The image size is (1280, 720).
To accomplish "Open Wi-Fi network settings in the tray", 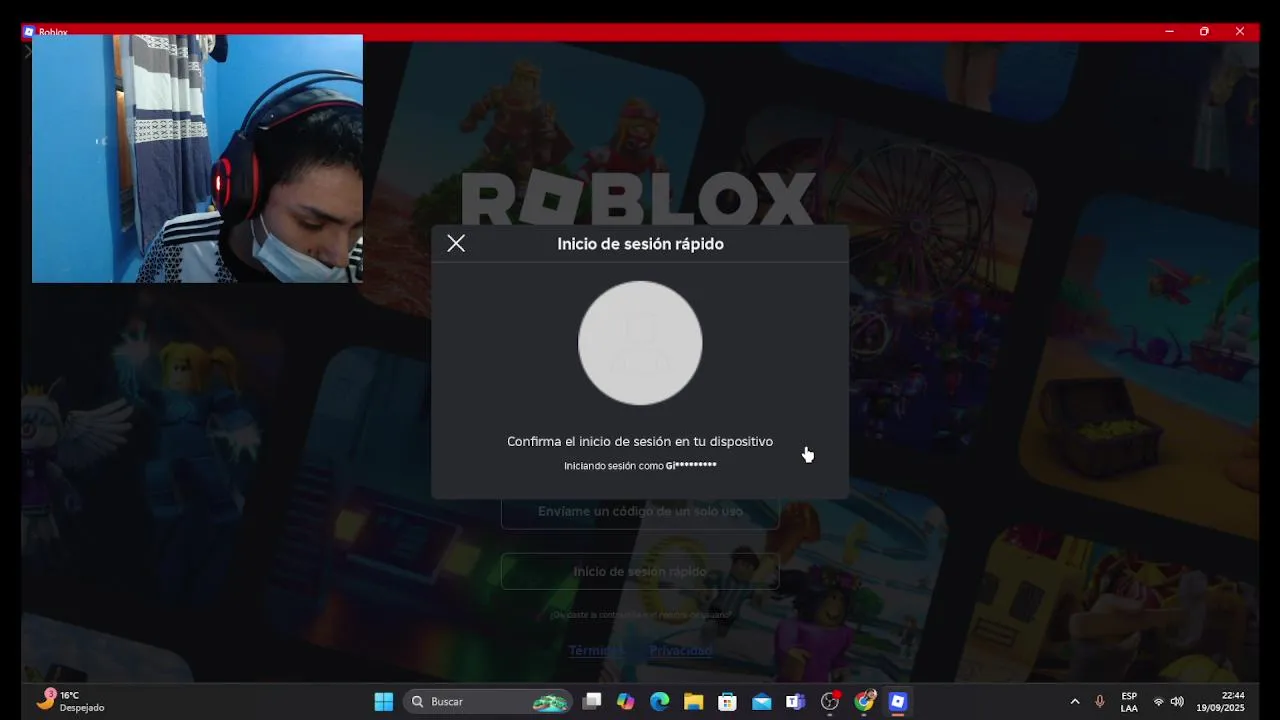I will tap(1159, 702).
